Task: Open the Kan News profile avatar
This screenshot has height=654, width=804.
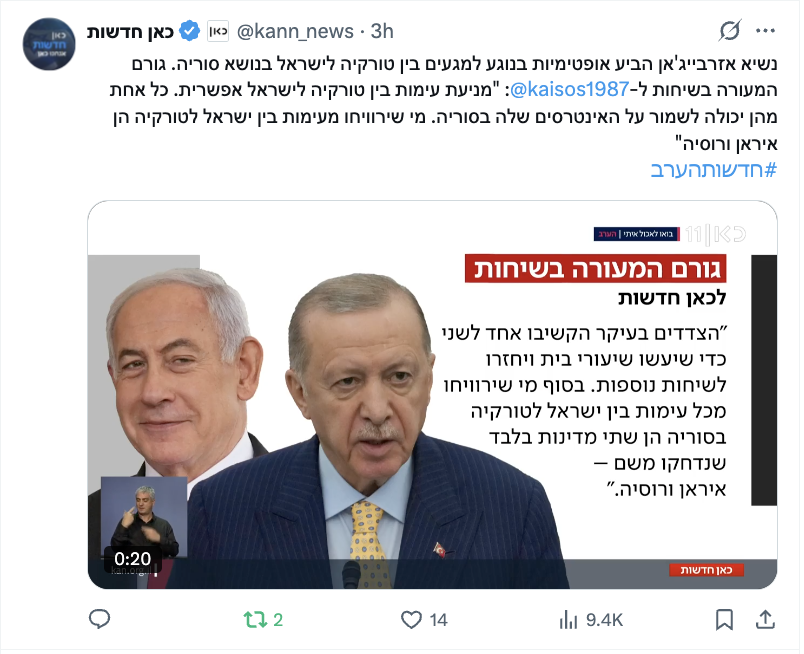Action: tap(49, 44)
